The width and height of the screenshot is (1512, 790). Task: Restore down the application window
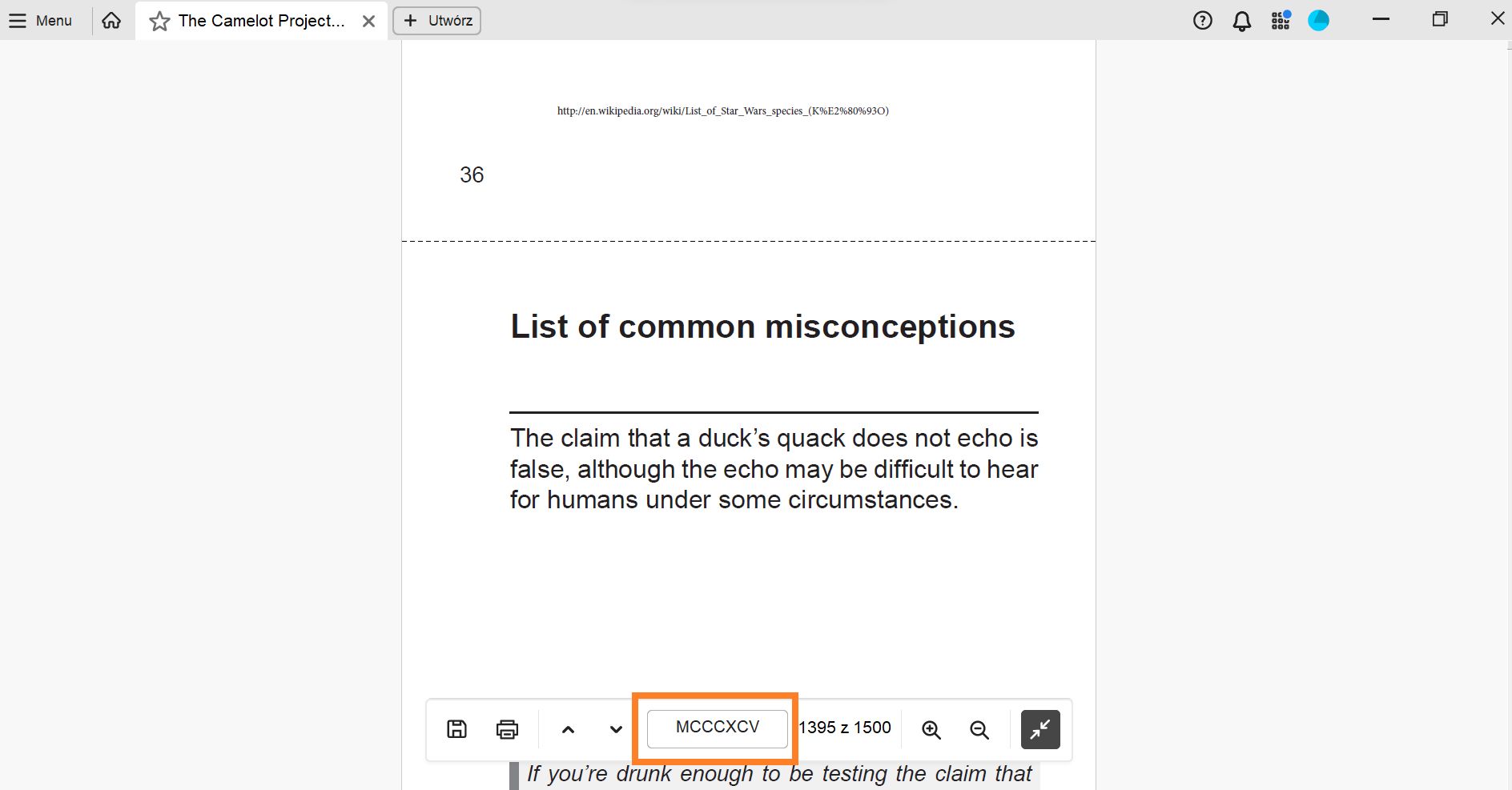tap(1440, 19)
